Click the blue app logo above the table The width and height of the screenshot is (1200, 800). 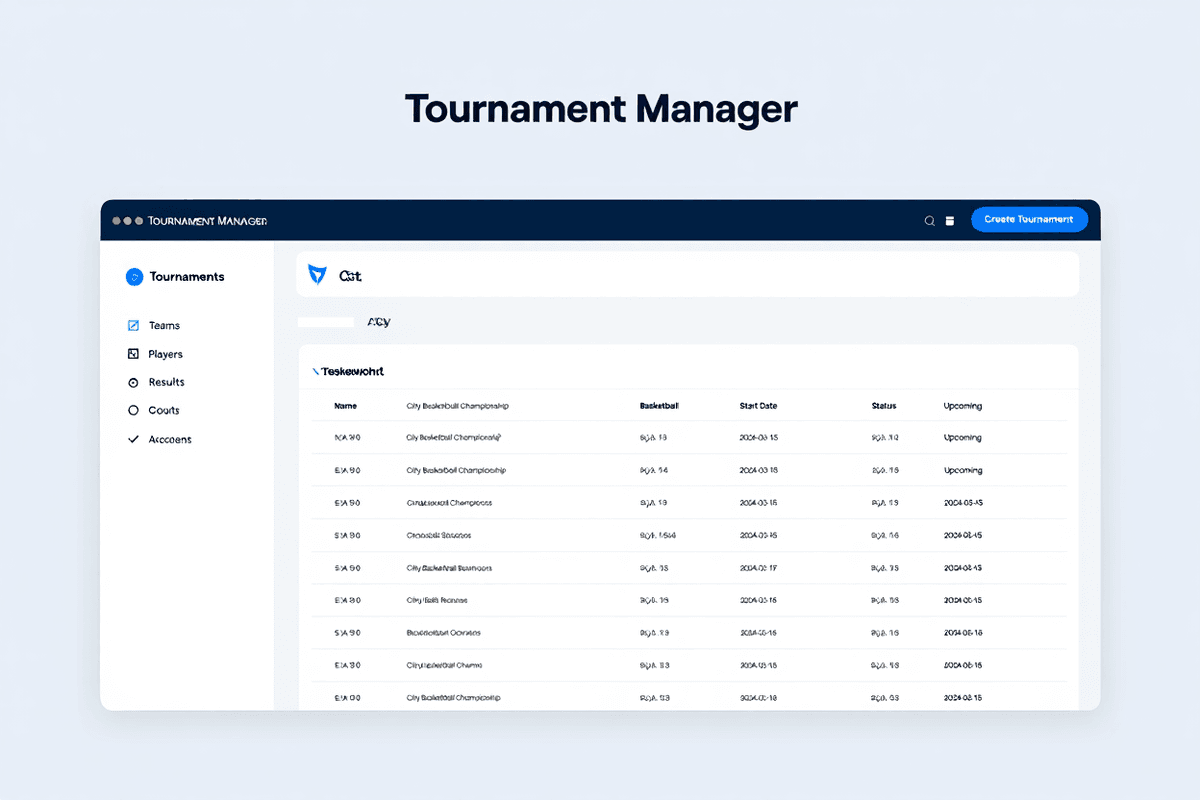315,272
